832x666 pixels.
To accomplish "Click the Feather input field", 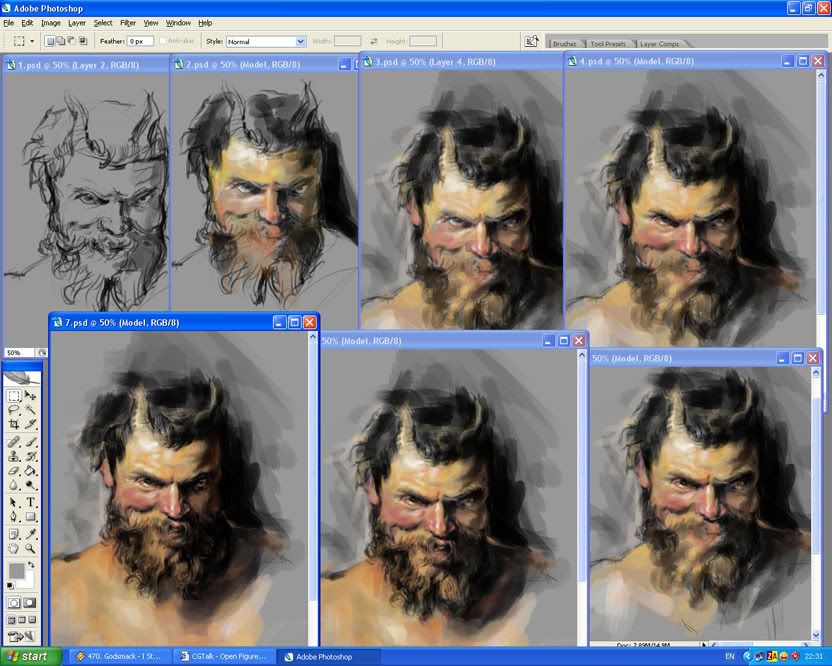I will point(140,41).
